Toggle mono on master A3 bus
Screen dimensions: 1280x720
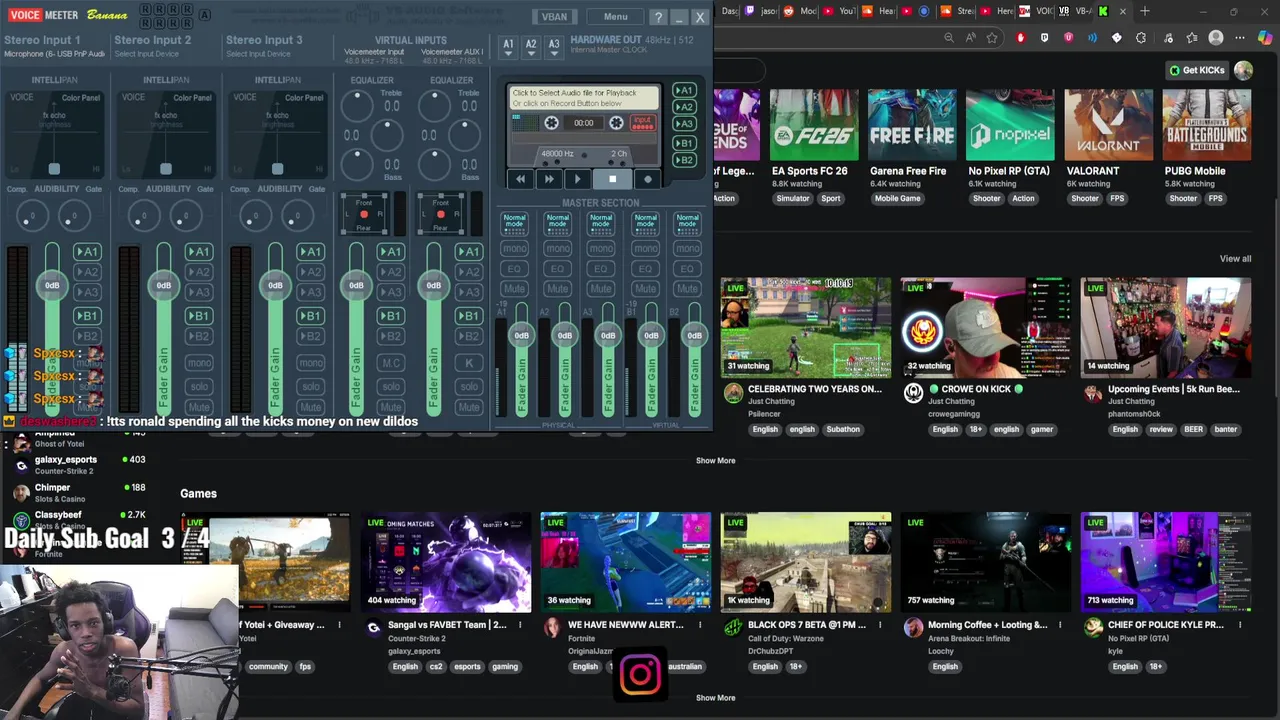point(601,248)
